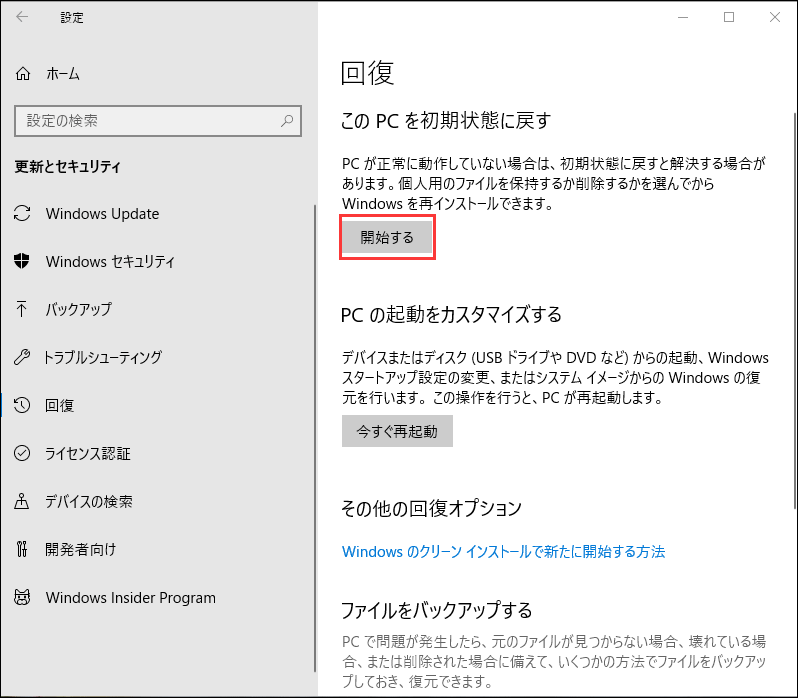Maximize the 設定 window
This screenshot has height=698, width=798.
(729, 17)
